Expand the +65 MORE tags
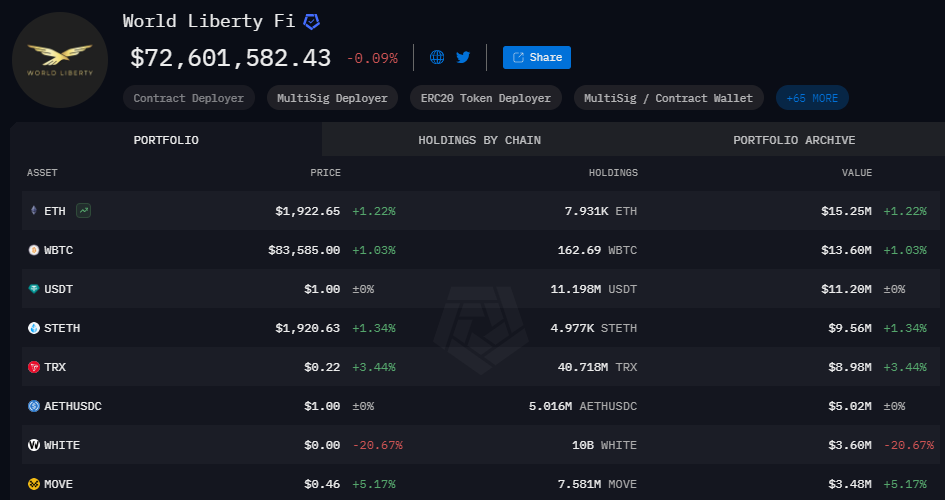Viewport: 945px width, 500px height. point(812,98)
